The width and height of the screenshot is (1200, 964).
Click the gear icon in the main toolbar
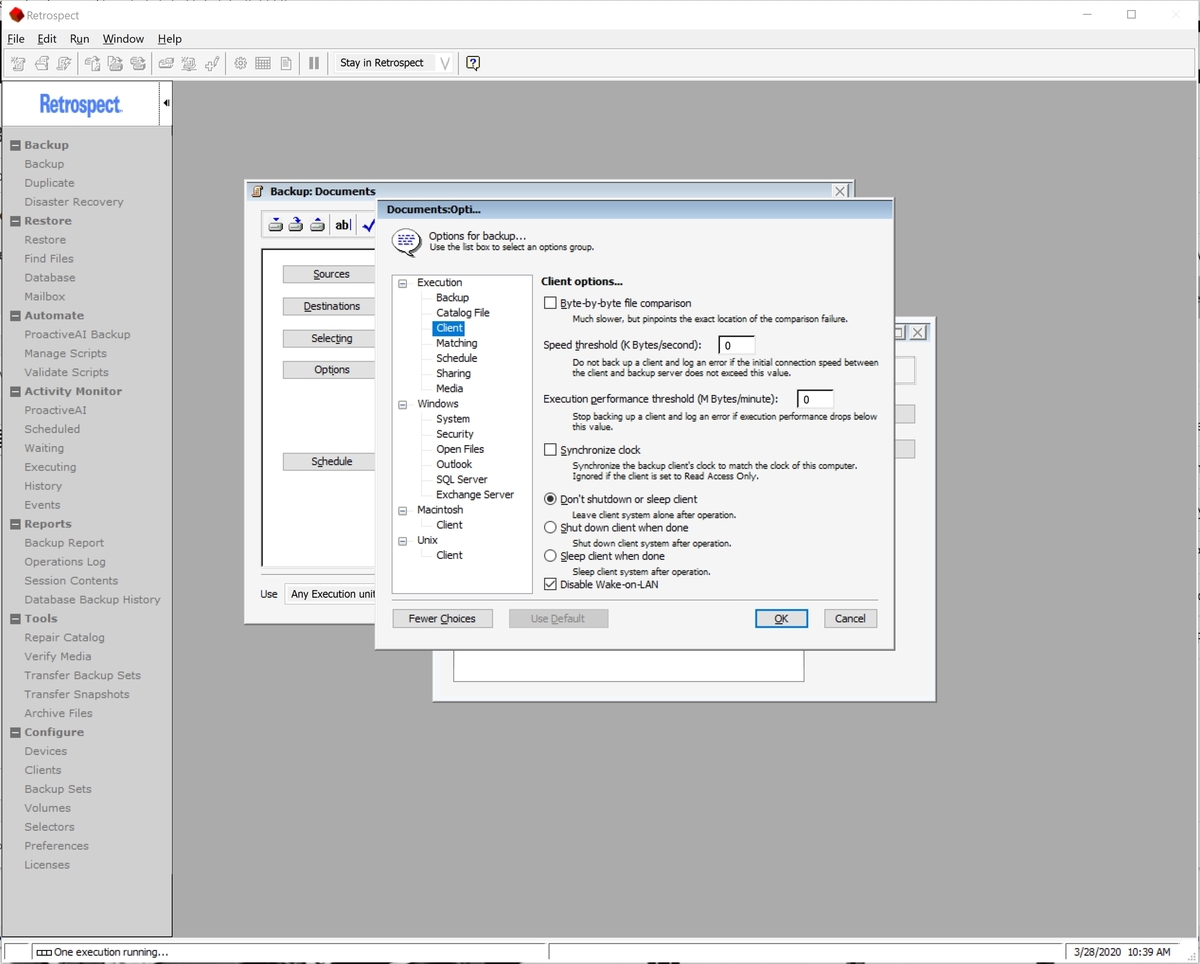pos(240,63)
